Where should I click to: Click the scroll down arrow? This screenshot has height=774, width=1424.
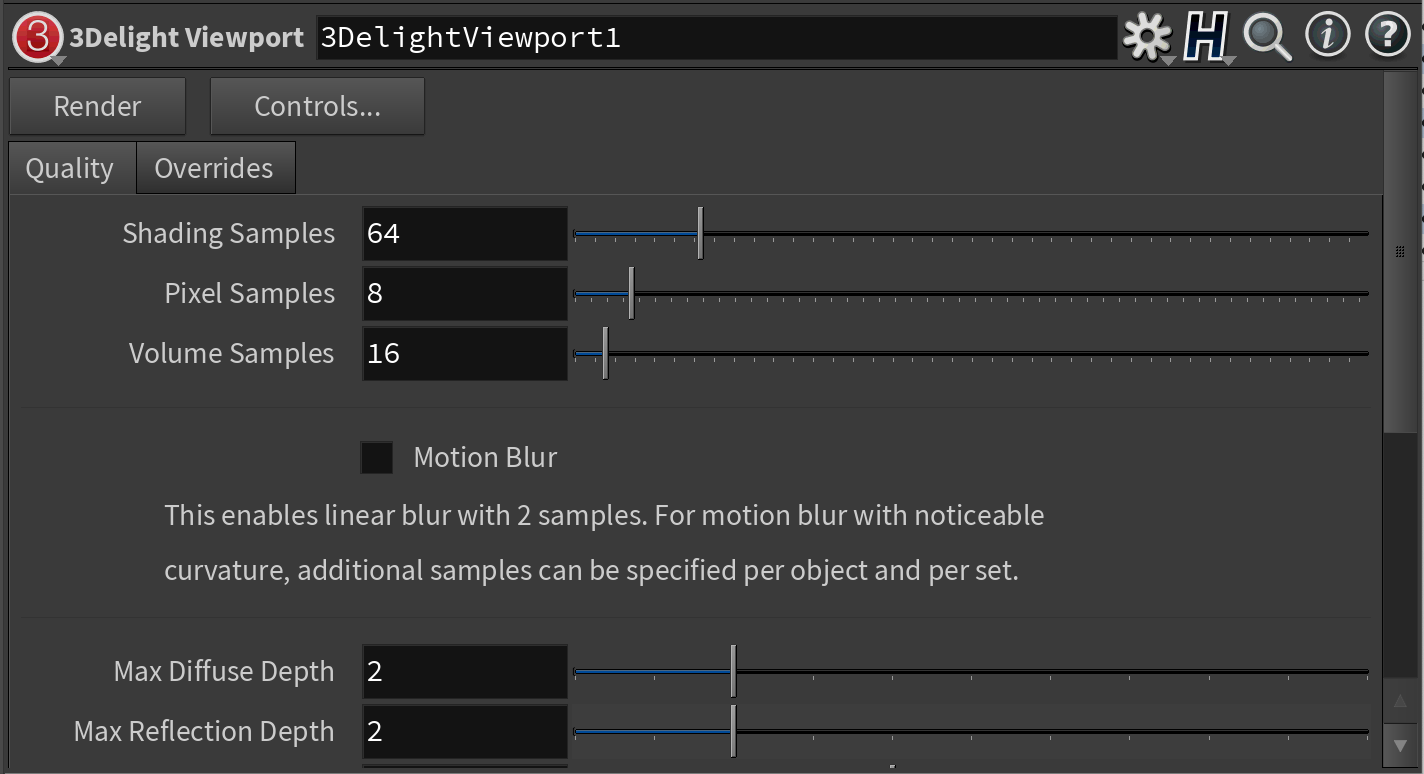click(x=1400, y=744)
